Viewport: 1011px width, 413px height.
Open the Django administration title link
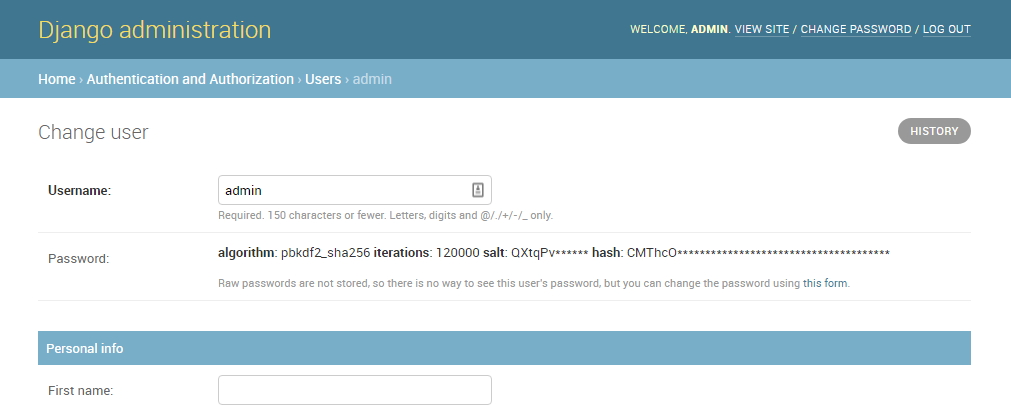[x=154, y=30]
